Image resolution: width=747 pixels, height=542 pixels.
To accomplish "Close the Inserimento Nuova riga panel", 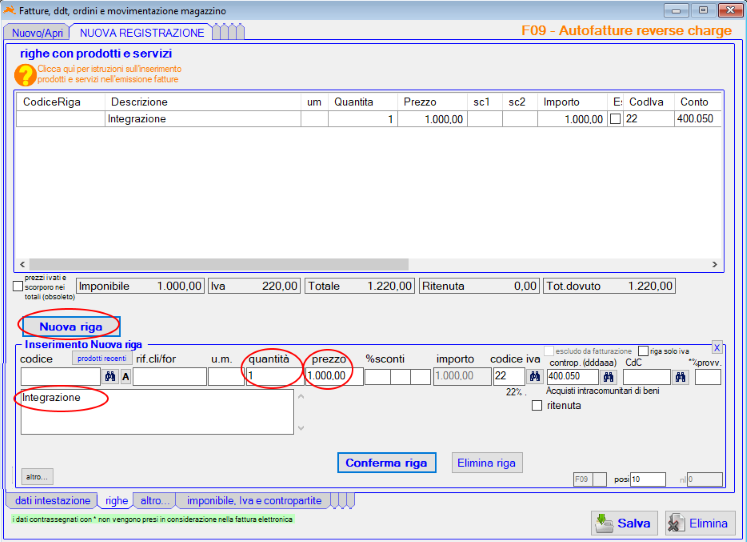I will (x=716, y=347).
